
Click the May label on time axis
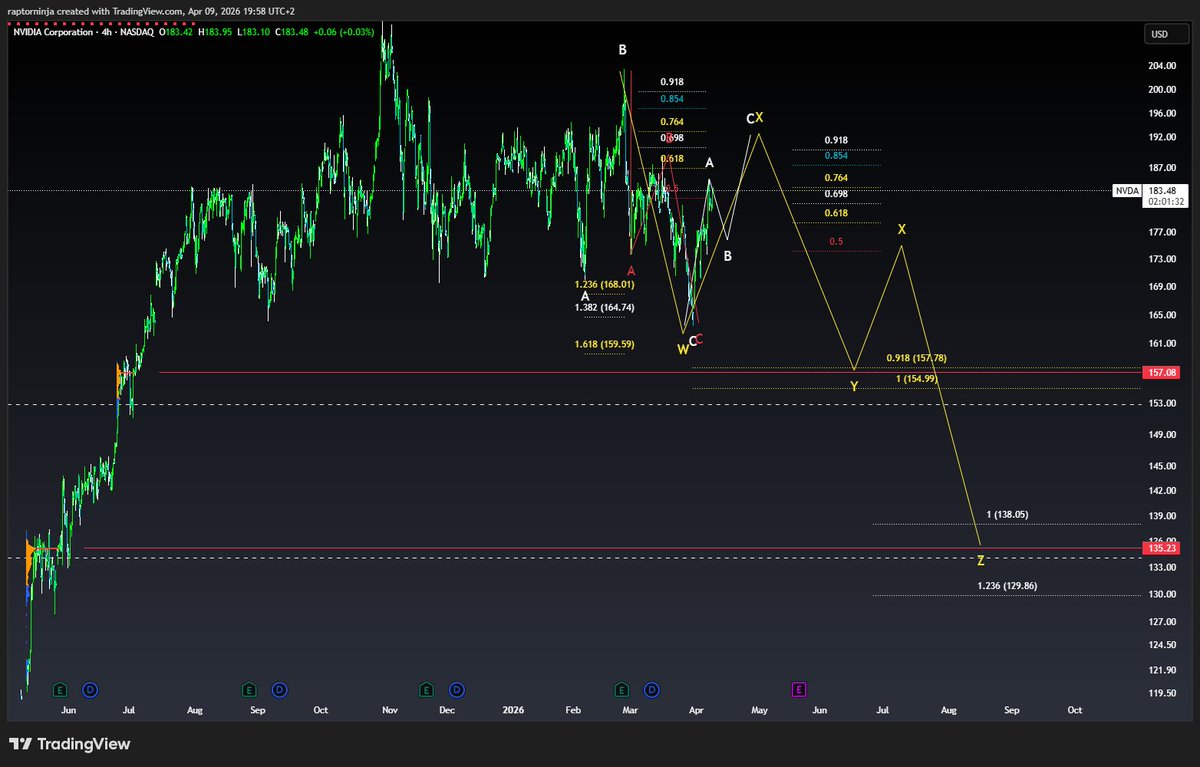759,710
